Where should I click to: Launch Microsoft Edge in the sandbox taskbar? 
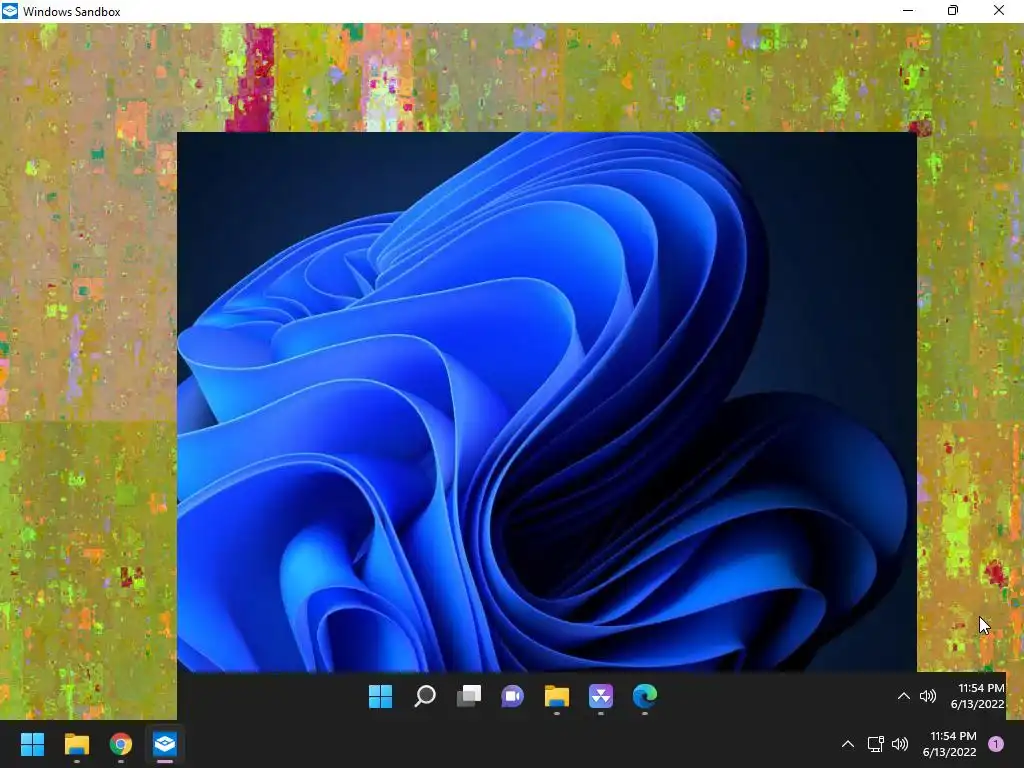coord(645,696)
